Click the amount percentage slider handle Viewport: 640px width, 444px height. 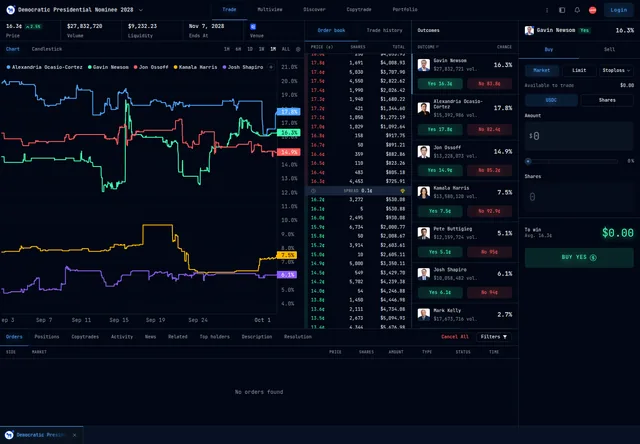click(528, 161)
